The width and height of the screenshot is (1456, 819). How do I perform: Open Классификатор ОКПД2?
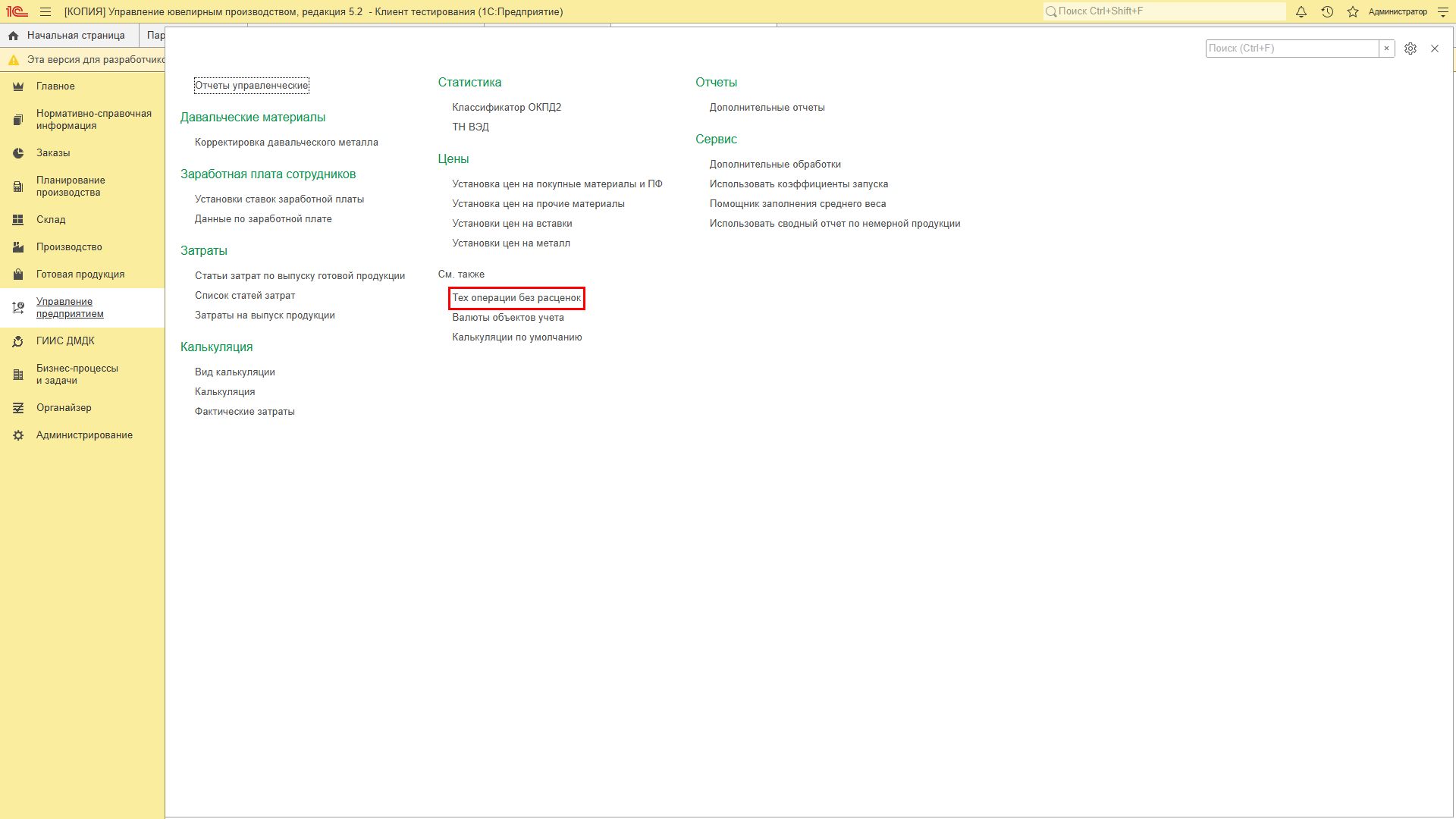tap(507, 108)
